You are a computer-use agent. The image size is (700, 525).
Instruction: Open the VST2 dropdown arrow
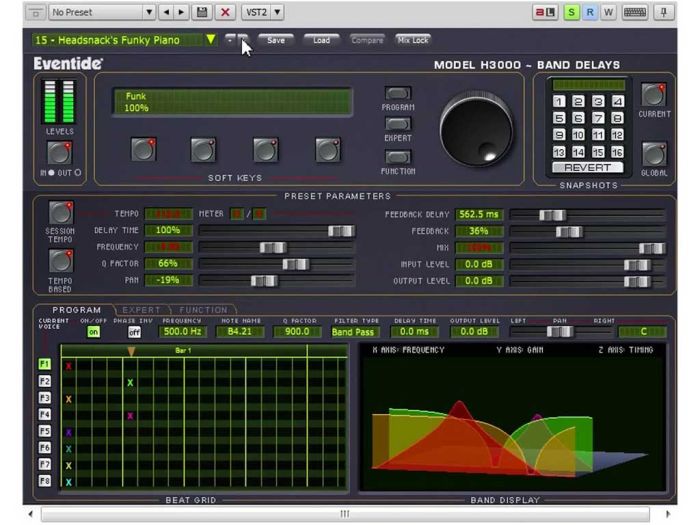pyautogui.click(x=277, y=12)
